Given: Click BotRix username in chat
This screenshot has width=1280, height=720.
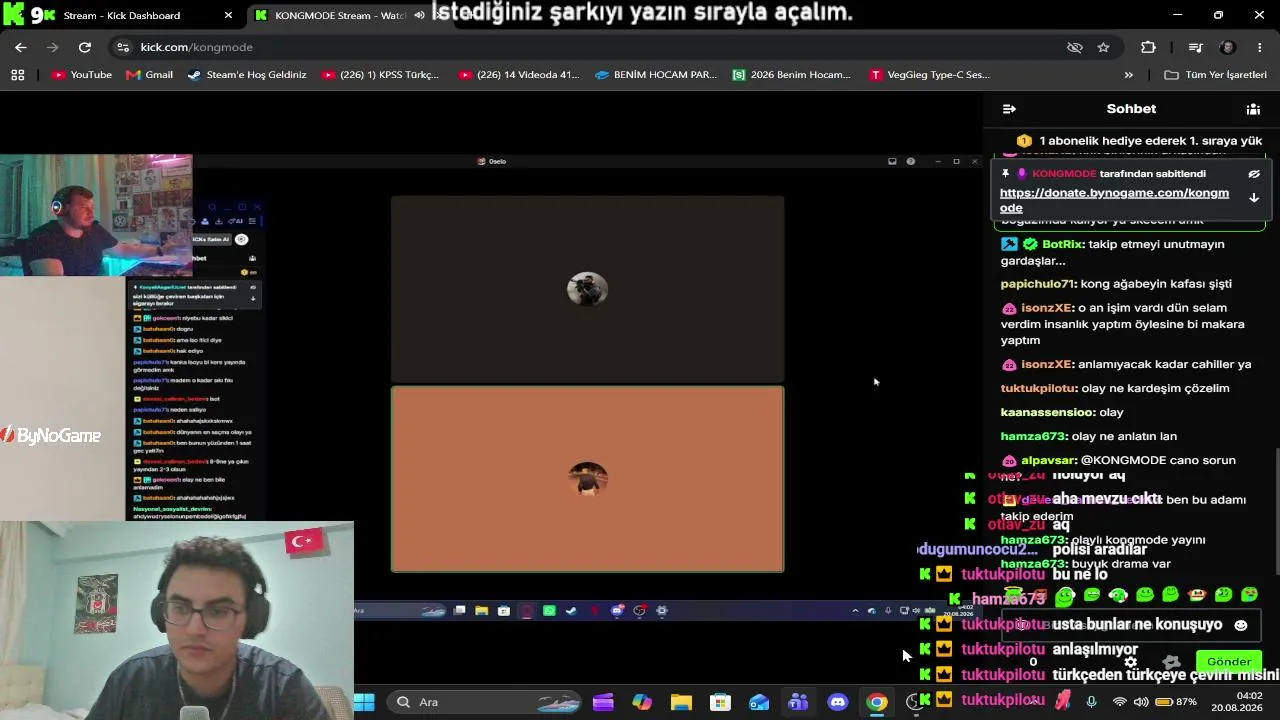Looking at the screenshot, I should tap(1063, 244).
